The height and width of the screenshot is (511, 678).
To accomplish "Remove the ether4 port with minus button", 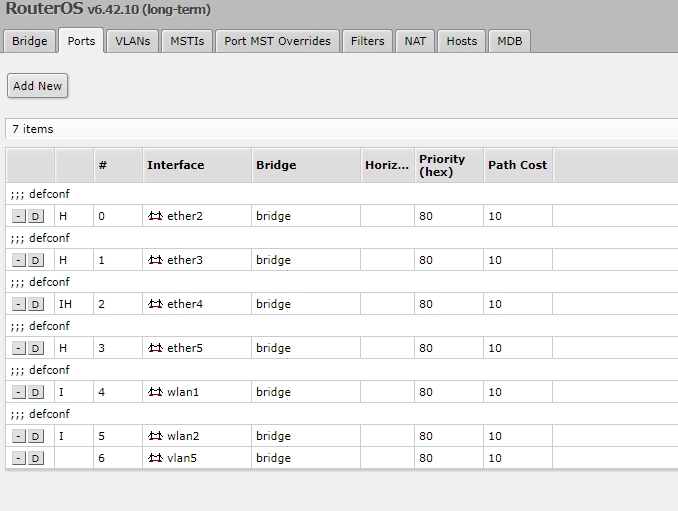I will click(x=19, y=304).
